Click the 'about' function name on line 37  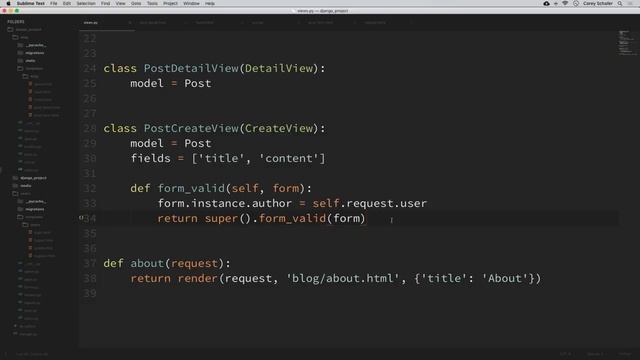[147, 264]
